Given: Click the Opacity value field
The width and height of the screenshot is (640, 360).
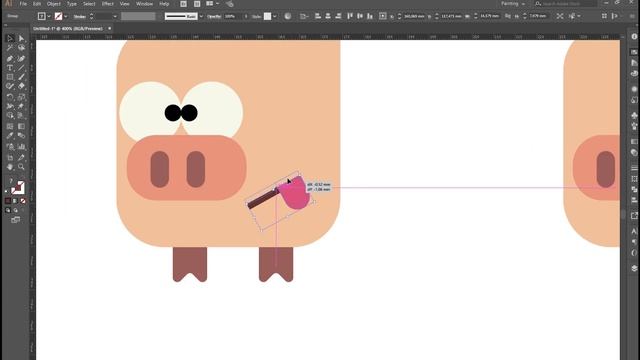Looking at the screenshot, I should [231, 16].
